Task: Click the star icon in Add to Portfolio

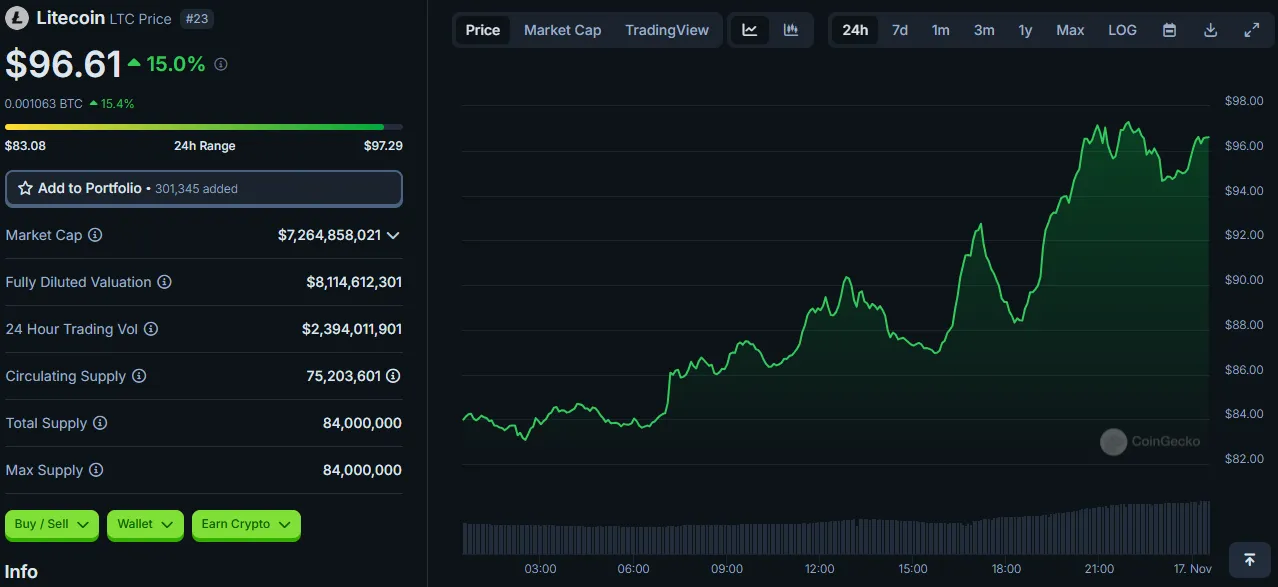Action: (26, 188)
